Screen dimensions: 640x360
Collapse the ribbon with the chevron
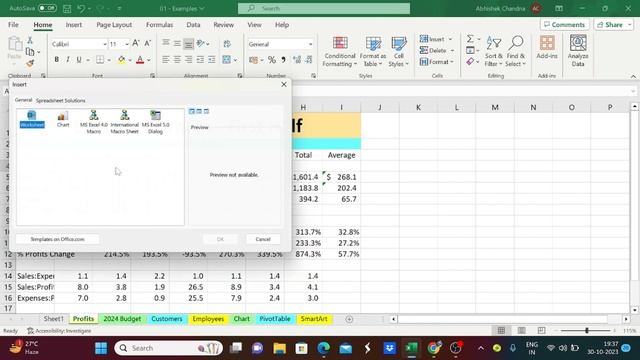pyautogui.click(x=633, y=76)
